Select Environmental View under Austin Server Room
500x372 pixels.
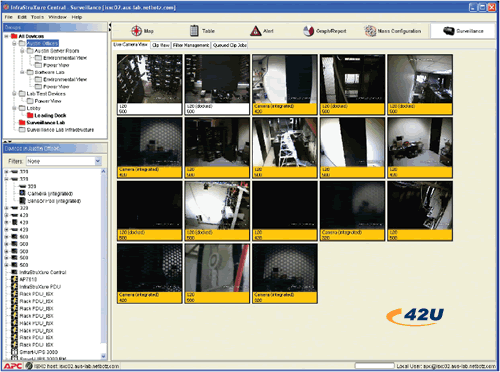[65, 58]
